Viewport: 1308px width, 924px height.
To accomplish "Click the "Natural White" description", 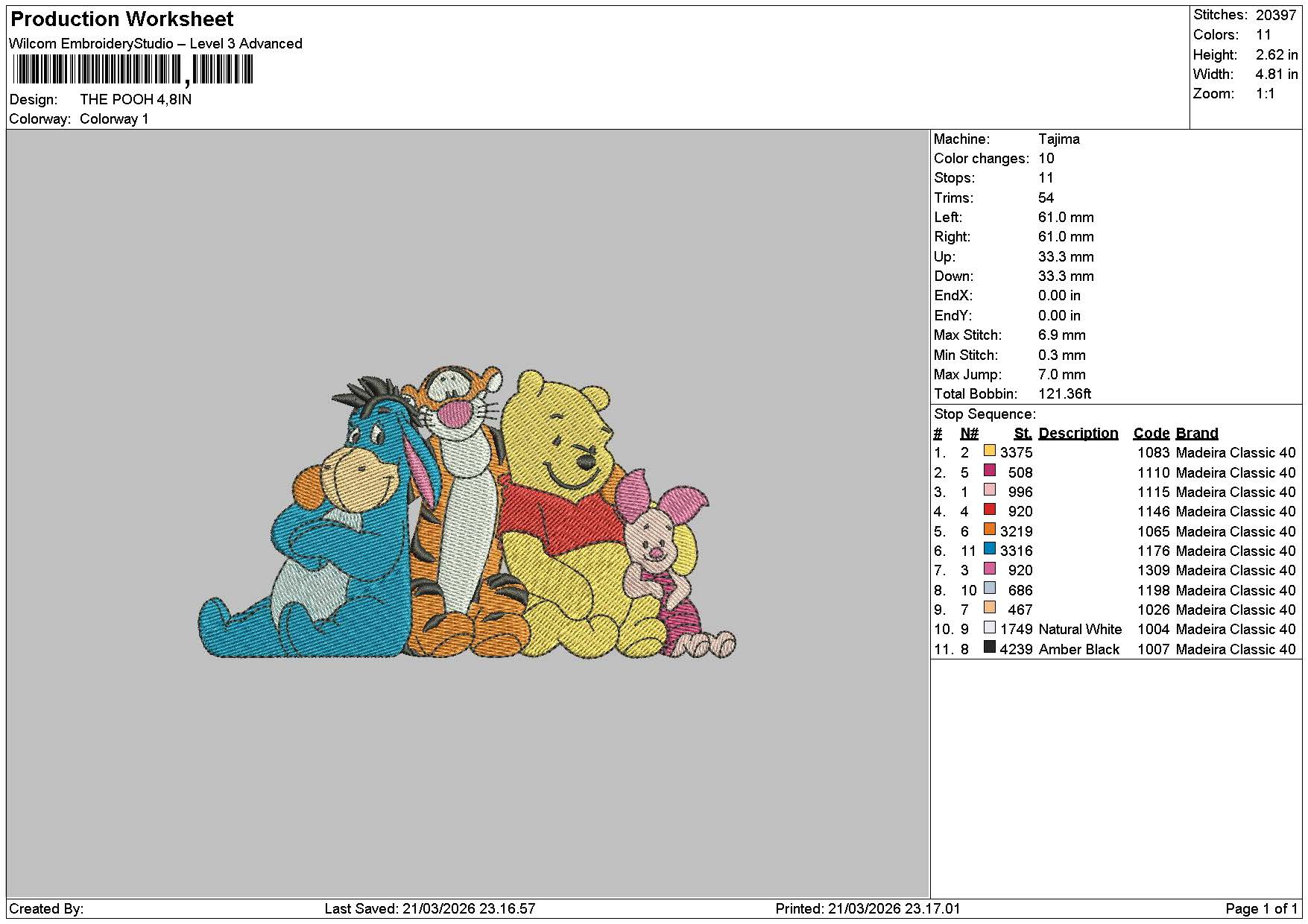I will (1080, 630).
